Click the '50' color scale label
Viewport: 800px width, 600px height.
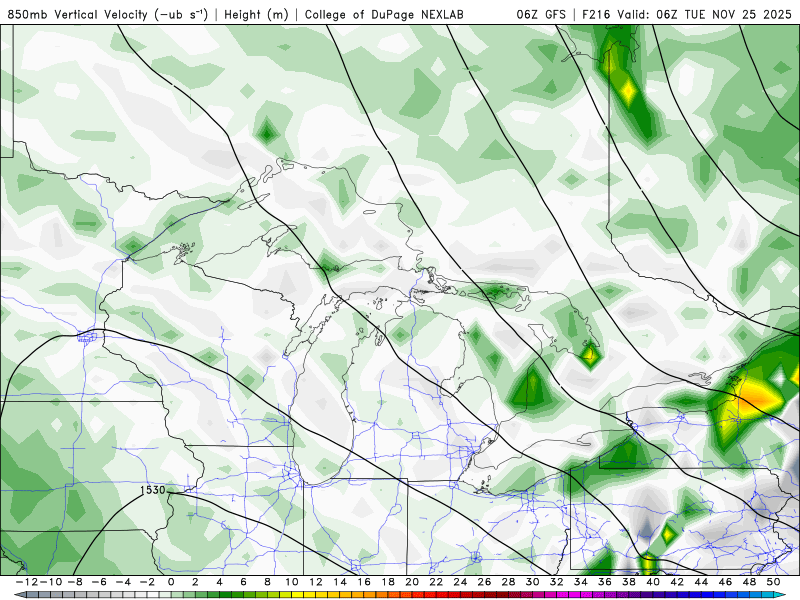click(x=773, y=582)
